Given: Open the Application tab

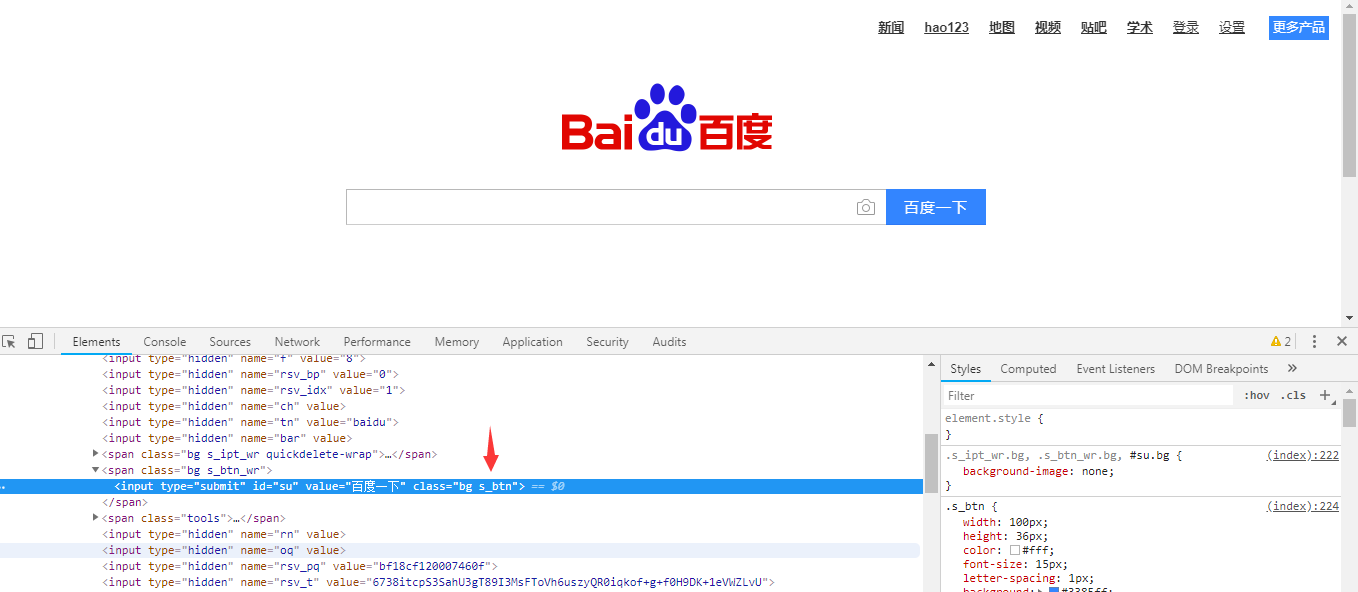Looking at the screenshot, I should [532, 341].
